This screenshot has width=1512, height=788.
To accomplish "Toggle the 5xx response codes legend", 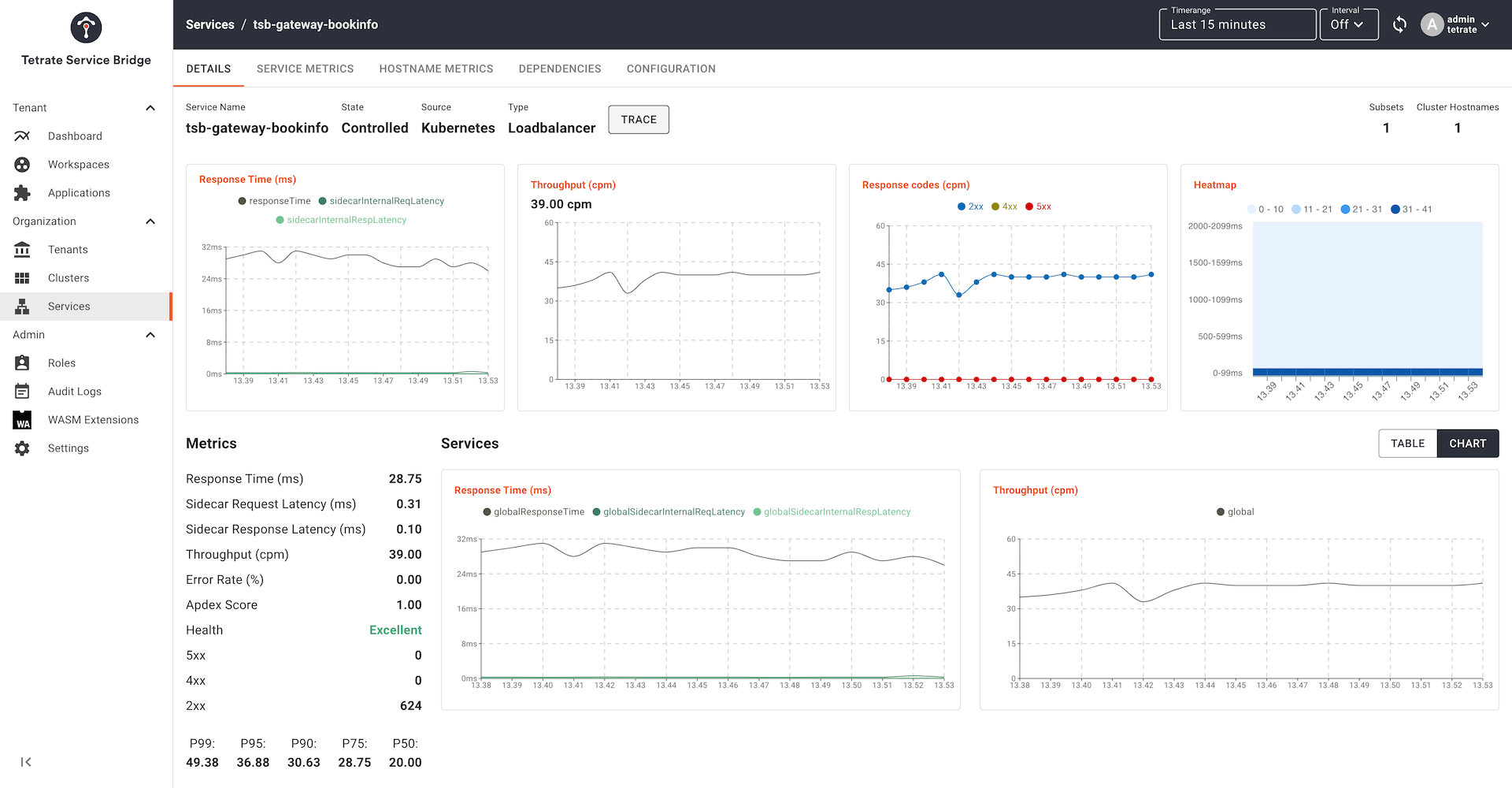I will coord(1038,206).
